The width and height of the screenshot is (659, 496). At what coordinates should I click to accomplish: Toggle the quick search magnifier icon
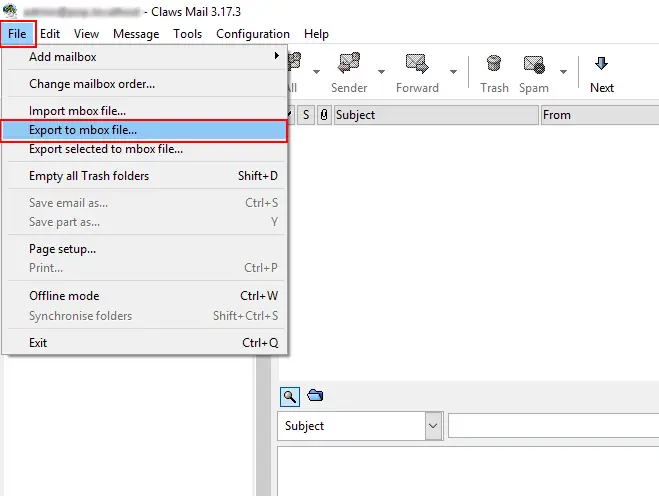pos(290,396)
